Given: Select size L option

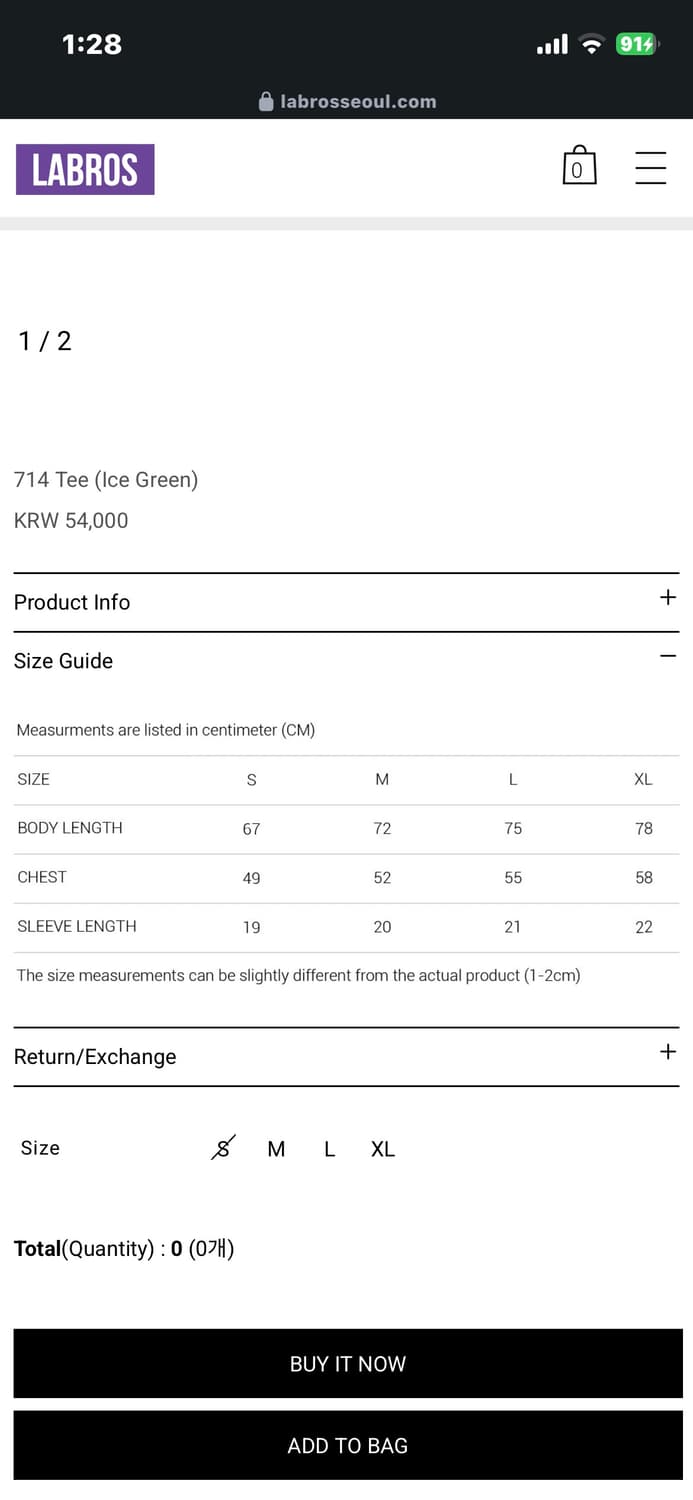Looking at the screenshot, I should pos(329,1149).
